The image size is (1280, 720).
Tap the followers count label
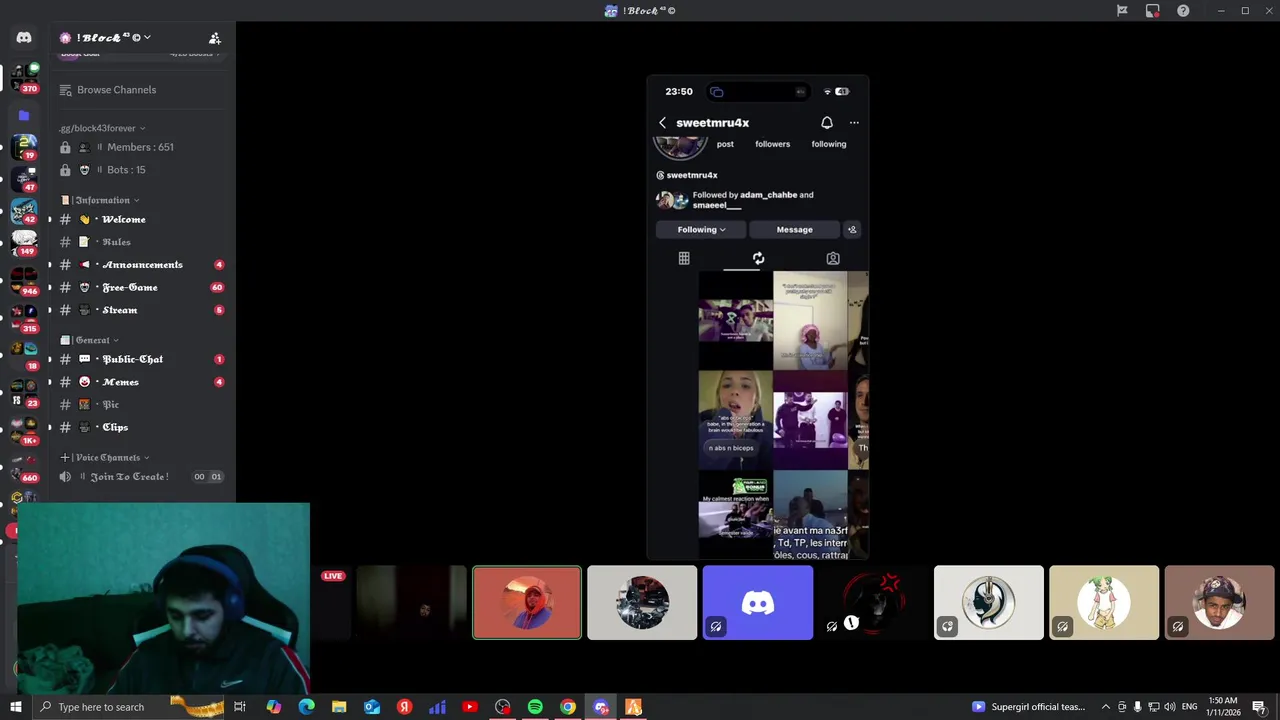coord(772,144)
